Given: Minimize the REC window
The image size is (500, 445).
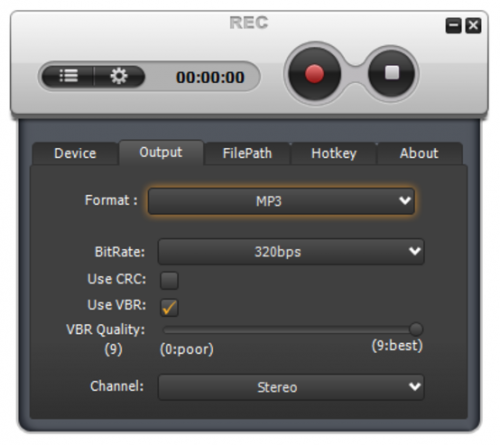Looking at the screenshot, I should [453, 26].
